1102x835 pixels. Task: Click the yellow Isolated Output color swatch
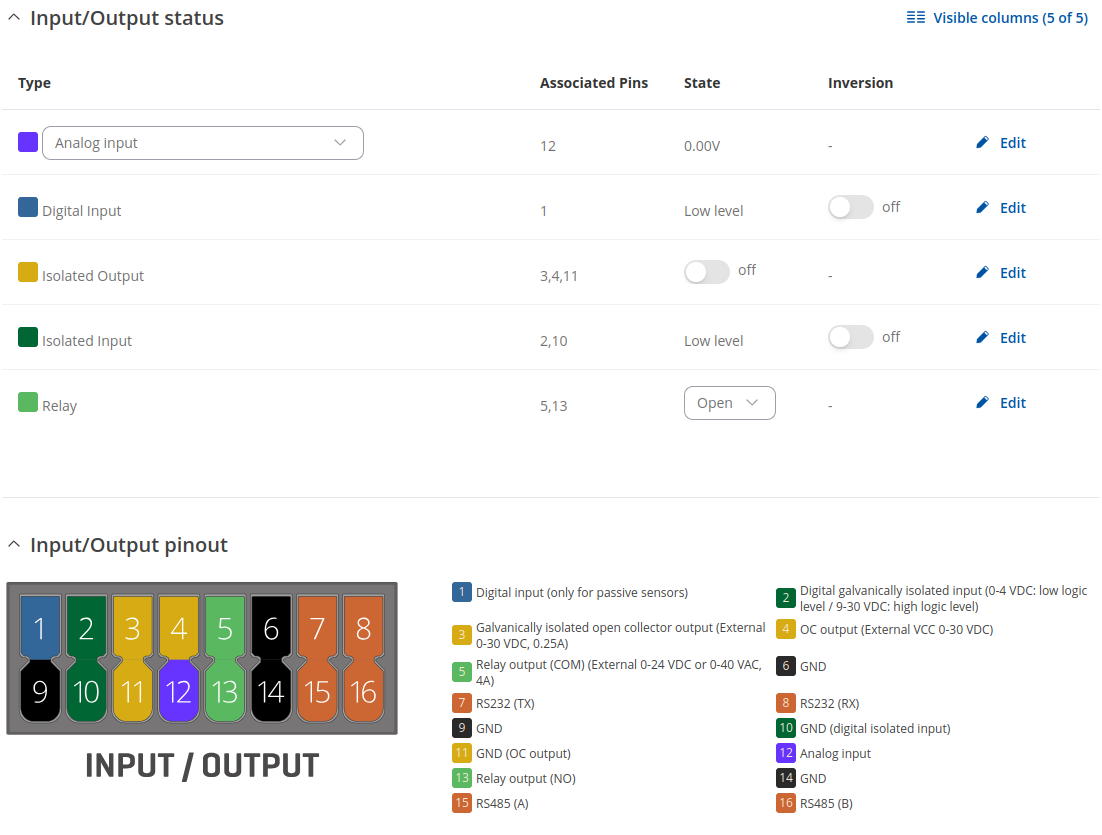(x=28, y=272)
